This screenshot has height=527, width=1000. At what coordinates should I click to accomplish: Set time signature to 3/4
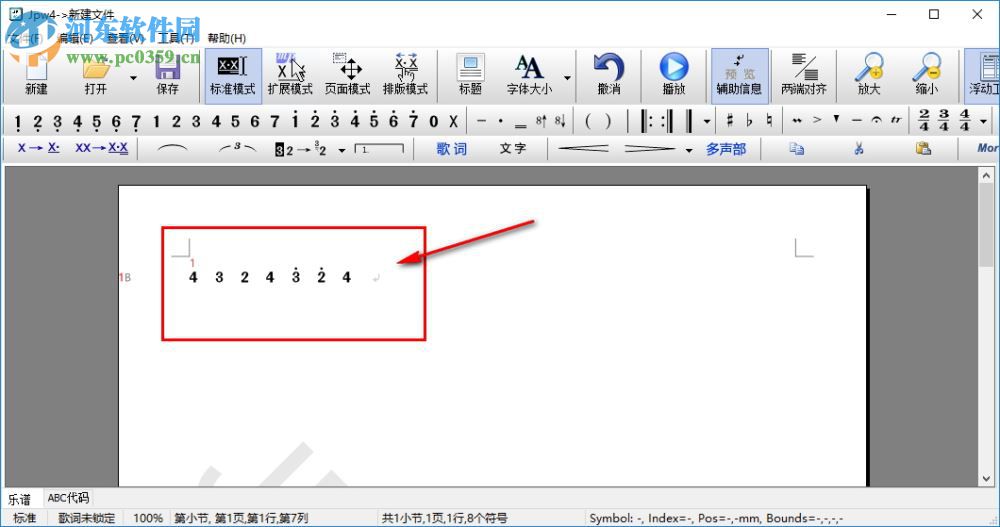(x=944, y=120)
